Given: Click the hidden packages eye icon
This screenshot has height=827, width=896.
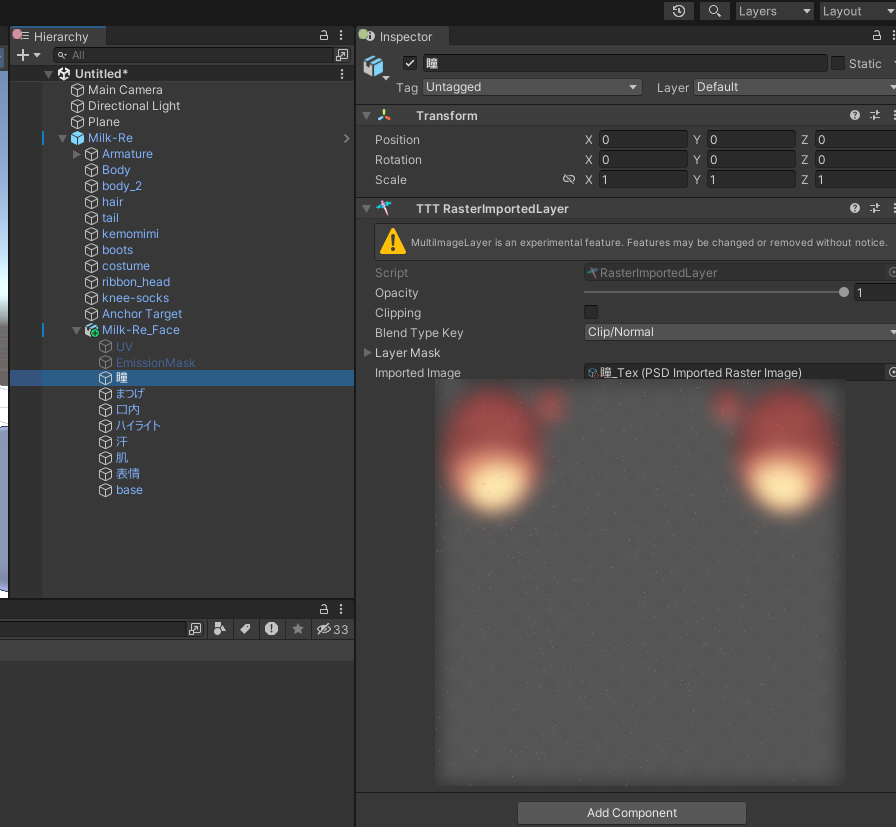Looking at the screenshot, I should point(324,629).
